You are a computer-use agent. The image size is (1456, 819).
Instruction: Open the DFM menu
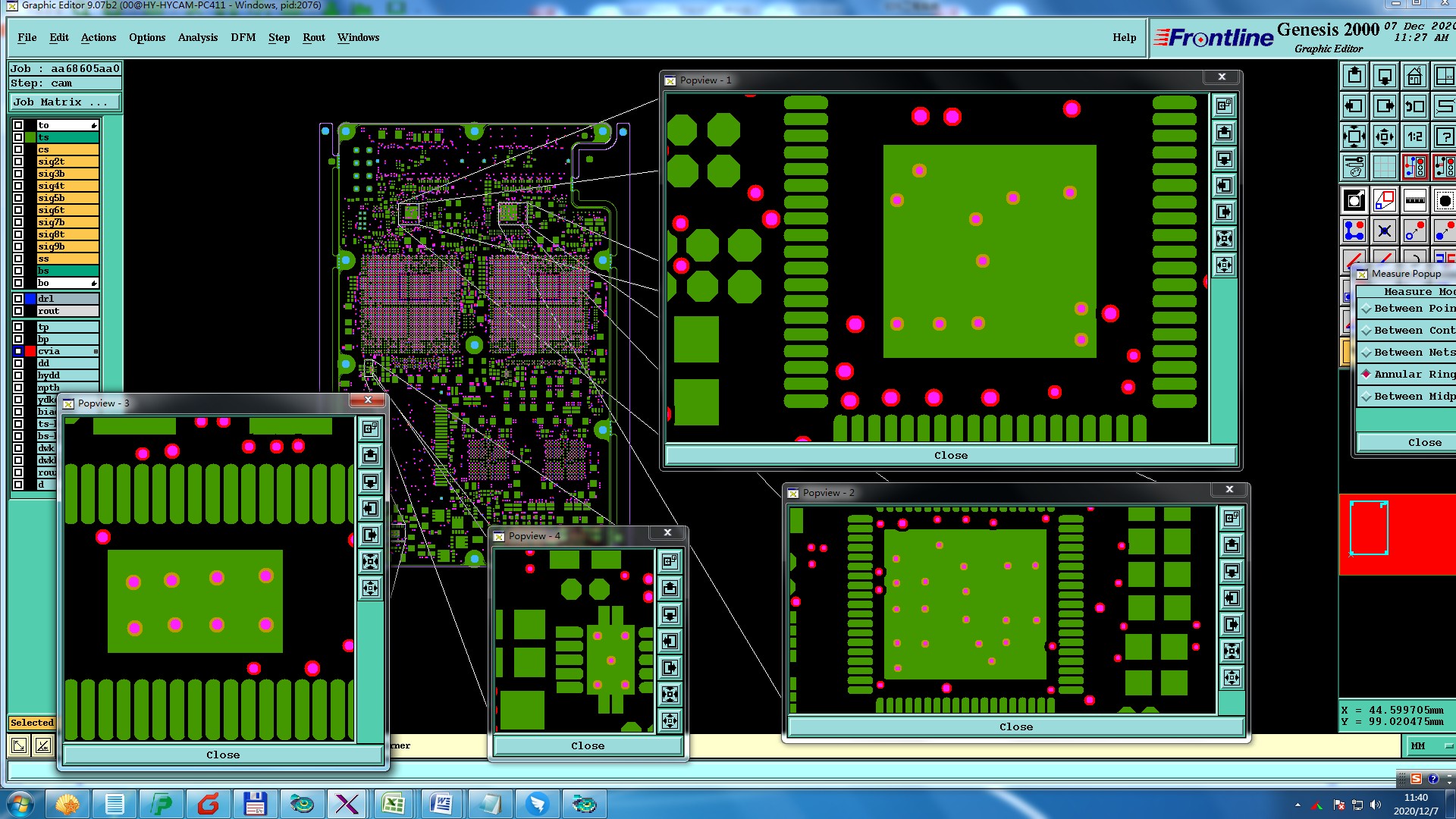point(243,38)
